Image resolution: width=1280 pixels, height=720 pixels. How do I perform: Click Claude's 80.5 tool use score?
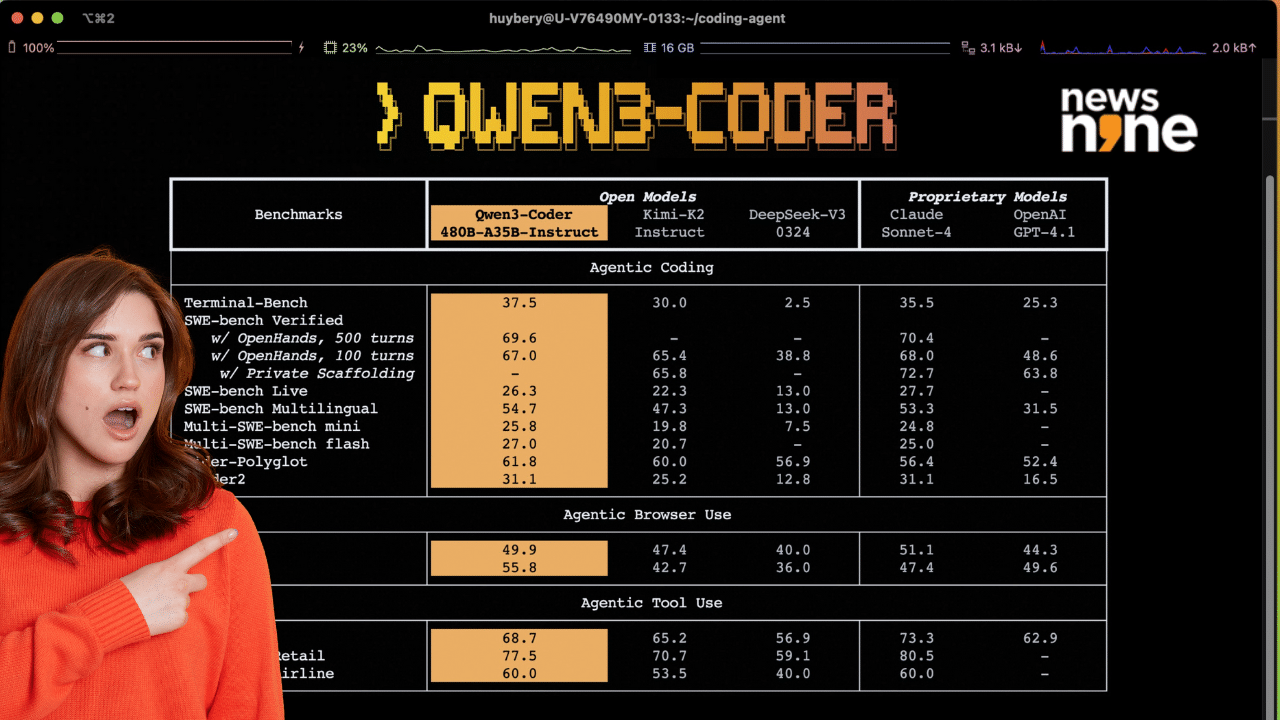tap(916, 655)
